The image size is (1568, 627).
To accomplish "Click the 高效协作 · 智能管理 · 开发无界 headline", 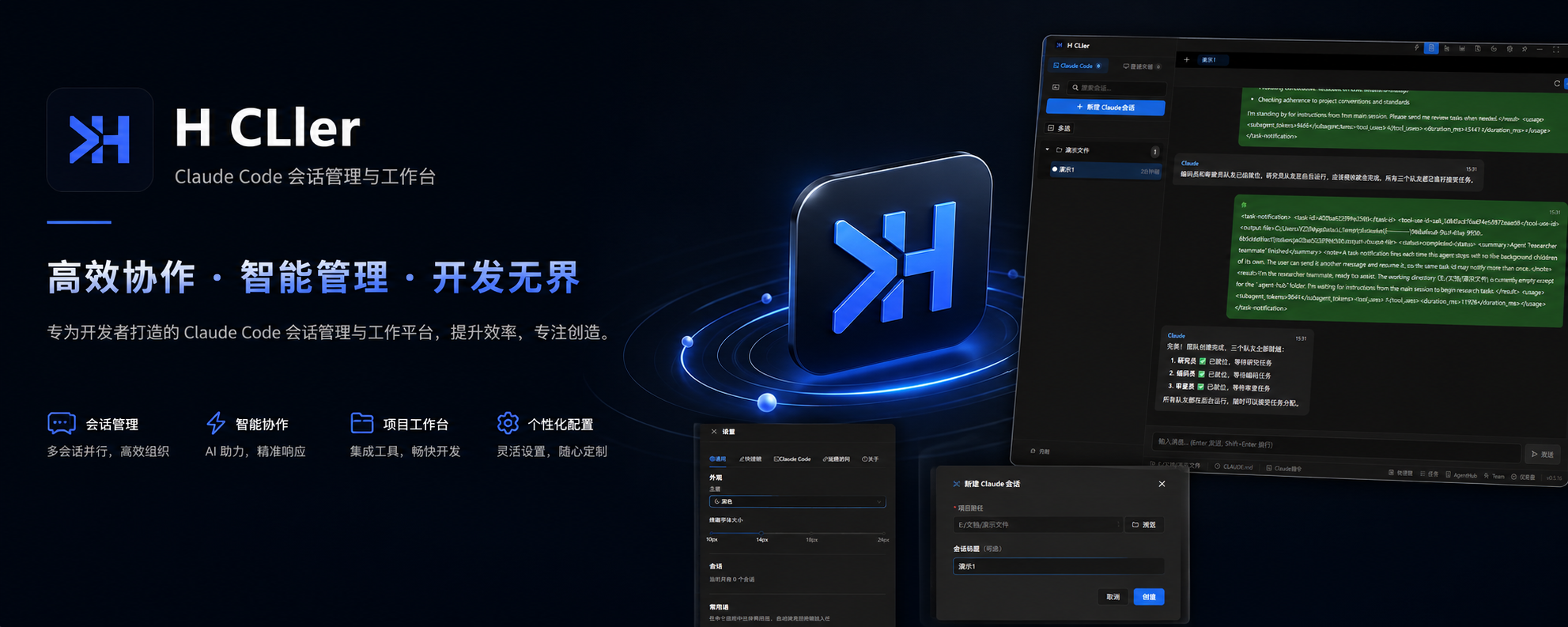I will click(314, 278).
